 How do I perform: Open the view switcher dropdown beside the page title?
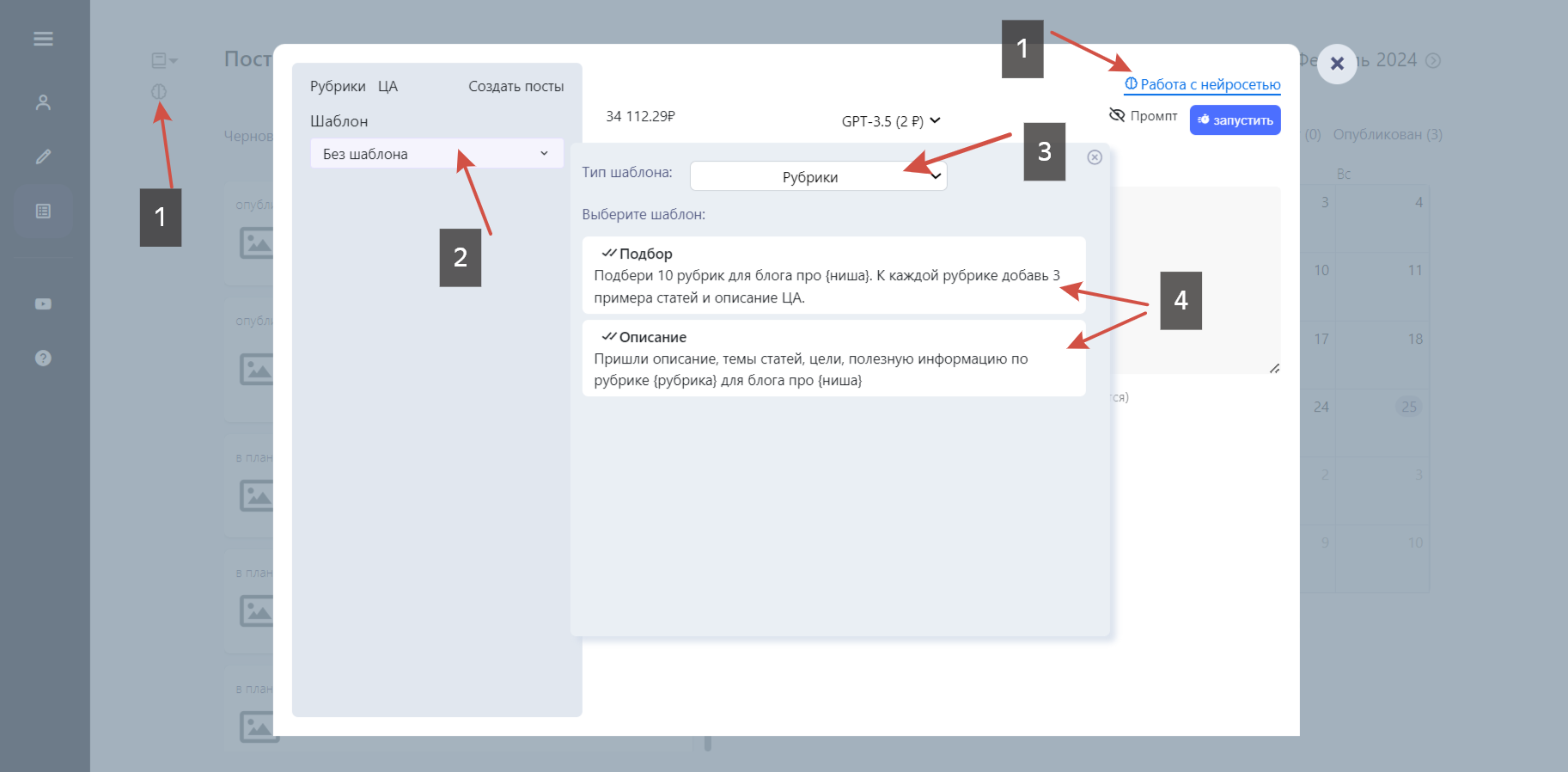(x=164, y=60)
